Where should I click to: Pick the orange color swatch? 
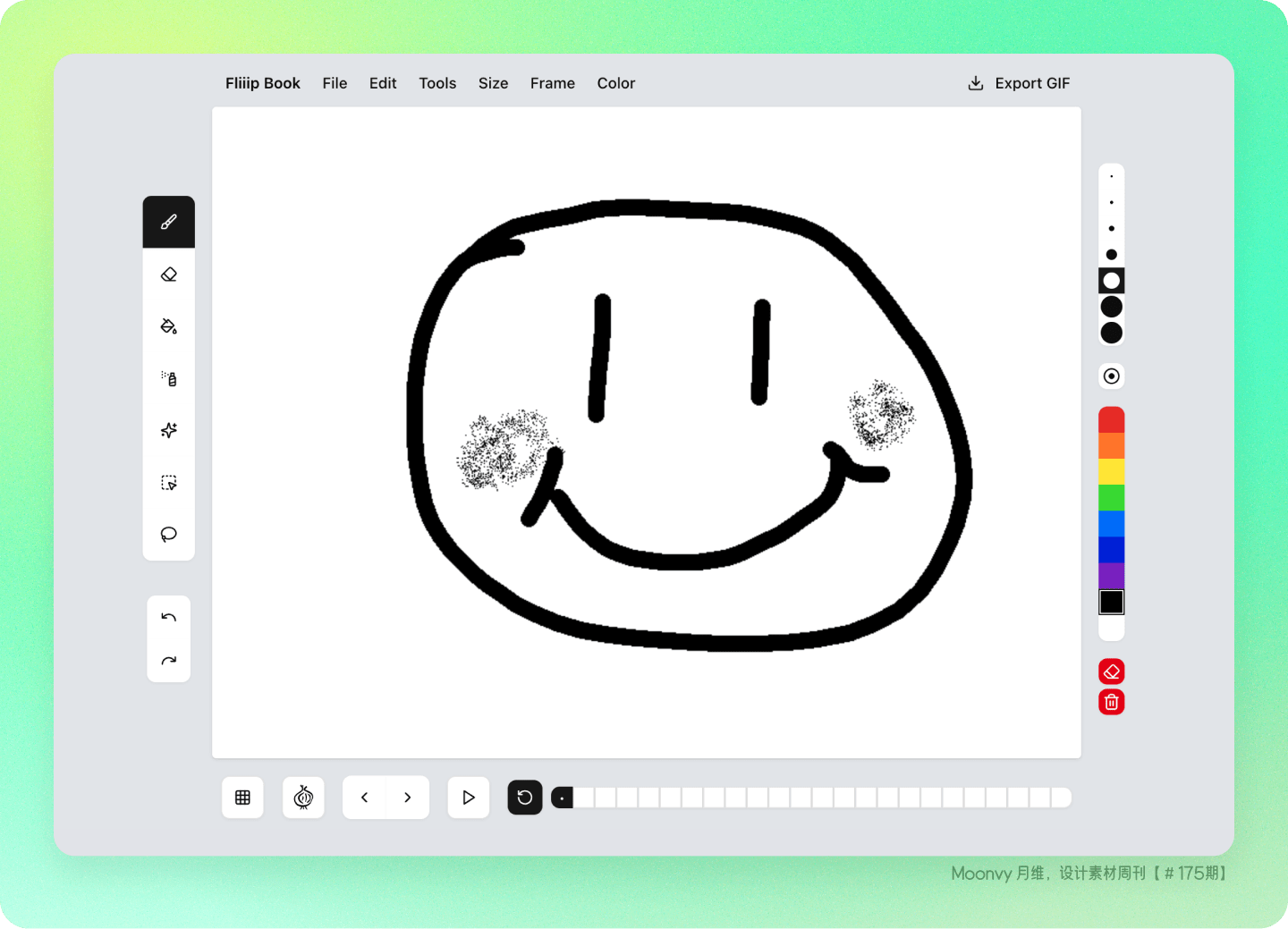[1112, 446]
